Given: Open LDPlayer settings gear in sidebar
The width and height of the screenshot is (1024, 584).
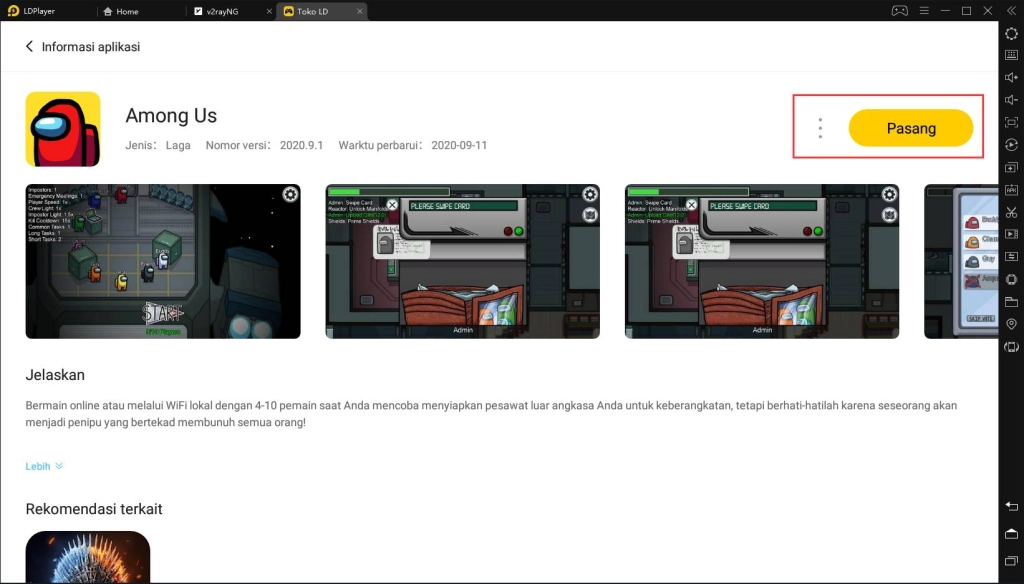Looking at the screenshot, I should tap(1011, 33).
